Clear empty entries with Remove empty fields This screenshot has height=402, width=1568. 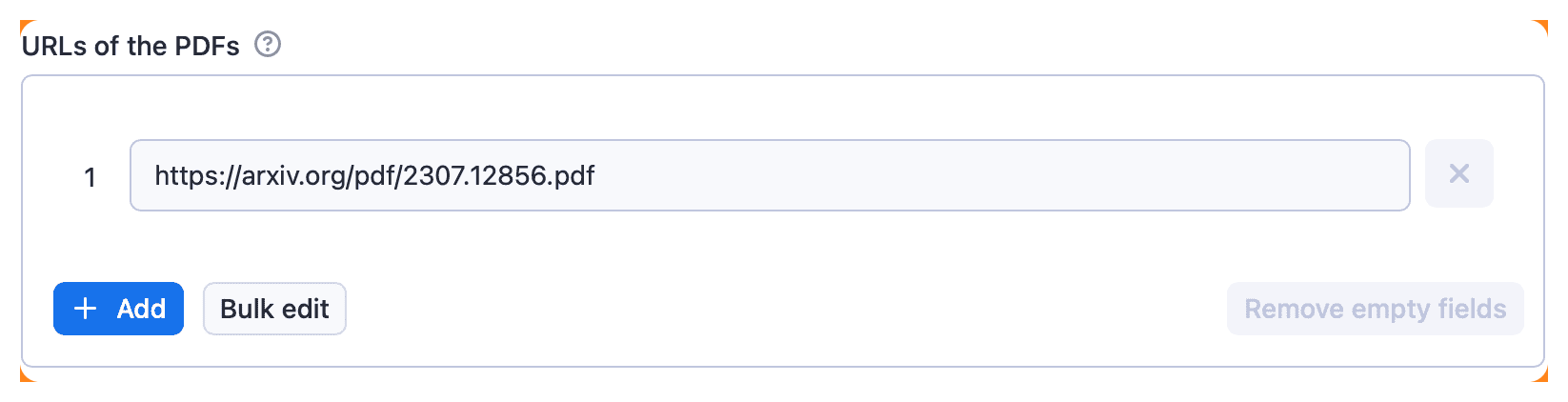pyautogui.click(x=1375, y=309)
